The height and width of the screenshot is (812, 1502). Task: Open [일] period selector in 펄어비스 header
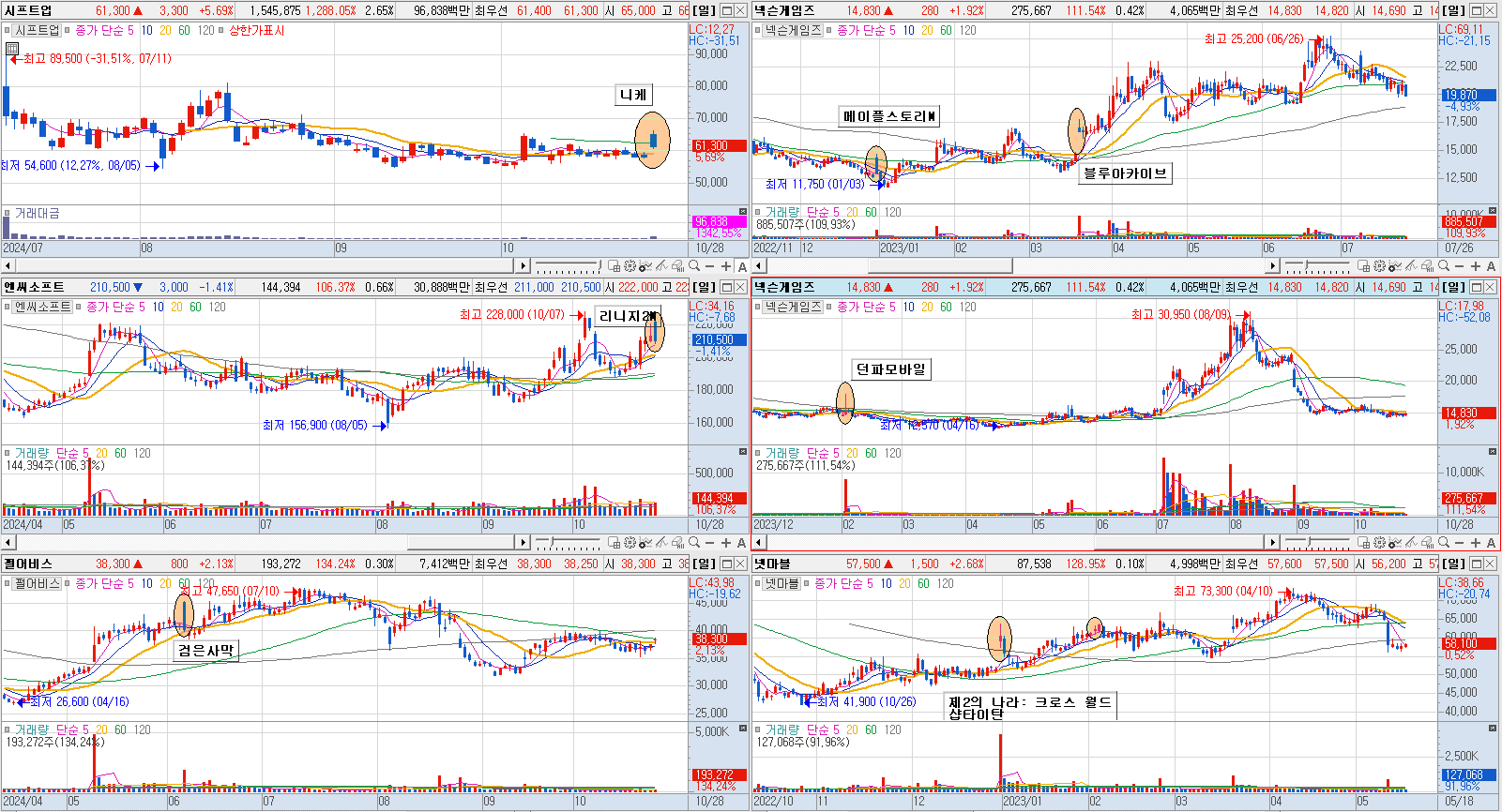click(x=704, y=564)
